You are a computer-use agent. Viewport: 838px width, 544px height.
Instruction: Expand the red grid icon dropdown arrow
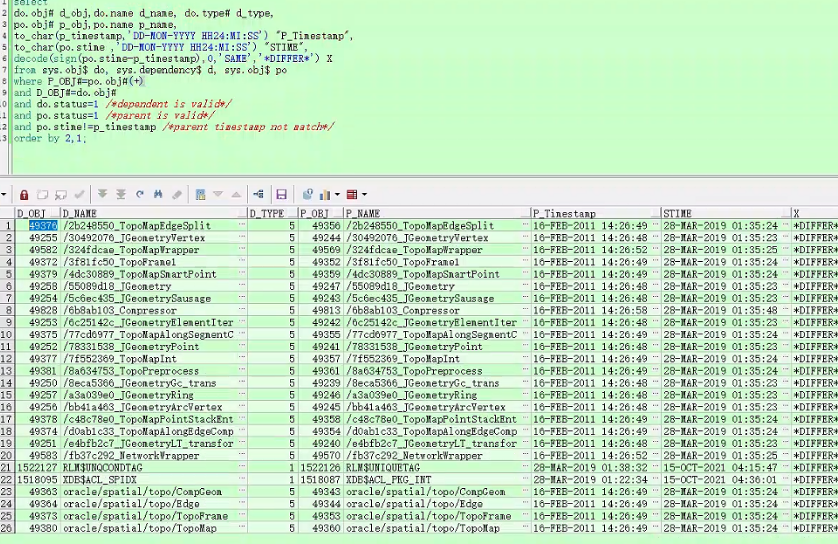pos(364,195)
